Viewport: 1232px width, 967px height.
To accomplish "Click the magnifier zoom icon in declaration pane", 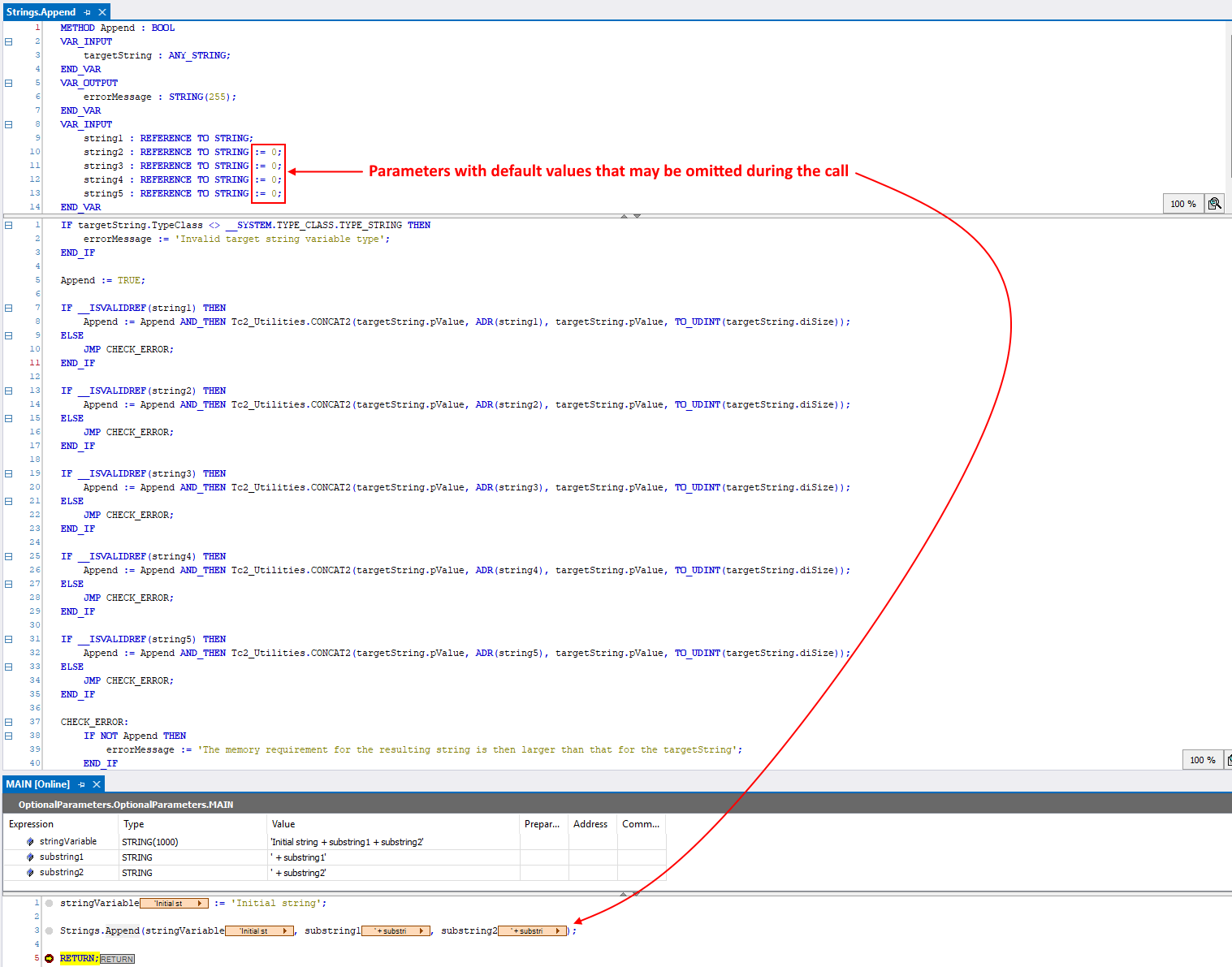I will click(x=1214, y=204).
